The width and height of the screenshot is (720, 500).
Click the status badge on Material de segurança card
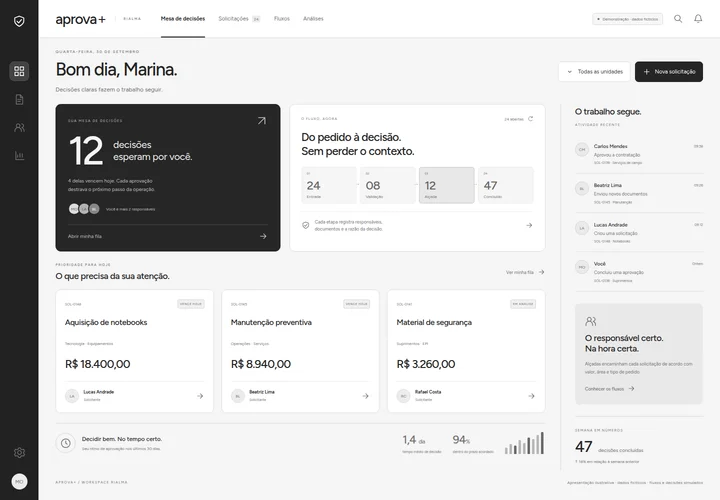(x=523, y=304)
